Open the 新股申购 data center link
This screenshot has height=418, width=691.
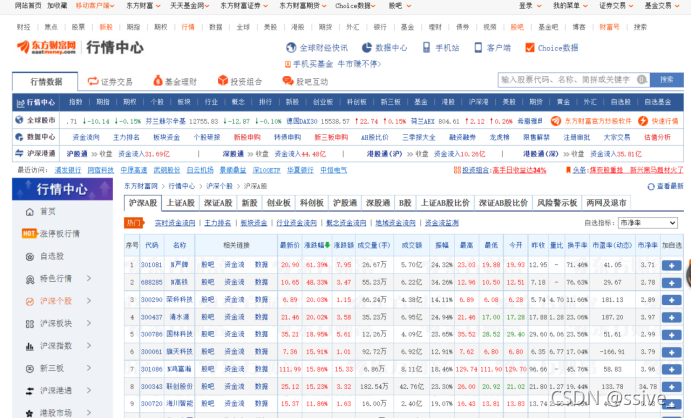(247, 137)
